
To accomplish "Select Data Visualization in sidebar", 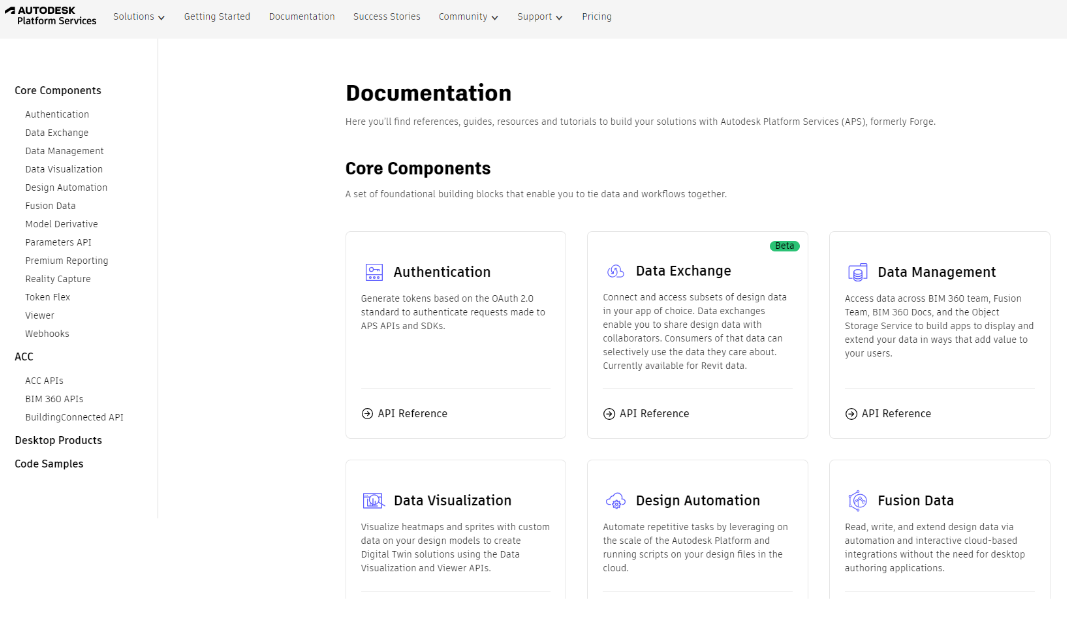I will click(x=64, y=169).
